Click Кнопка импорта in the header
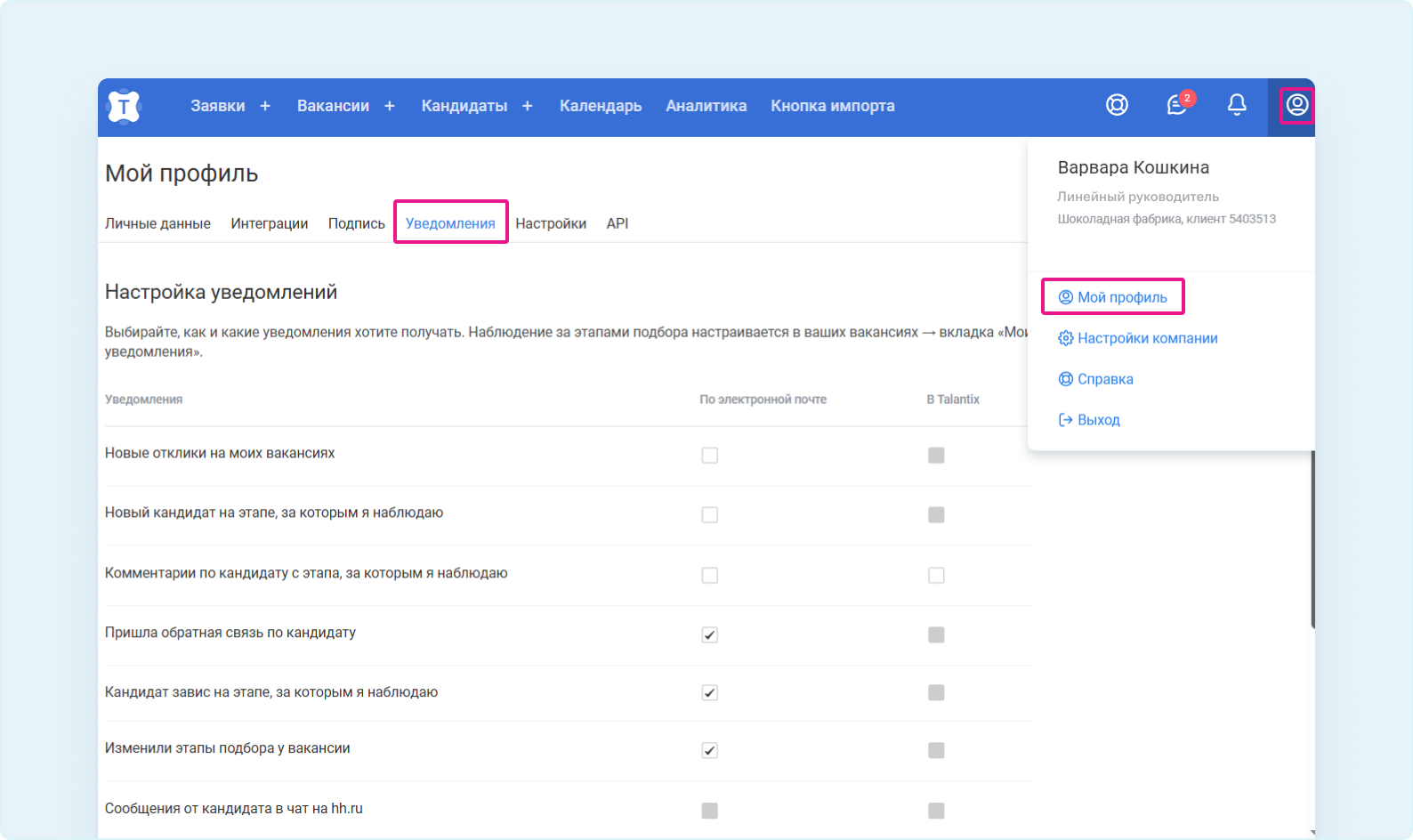1413x840 pixels. tap(832, 106)
